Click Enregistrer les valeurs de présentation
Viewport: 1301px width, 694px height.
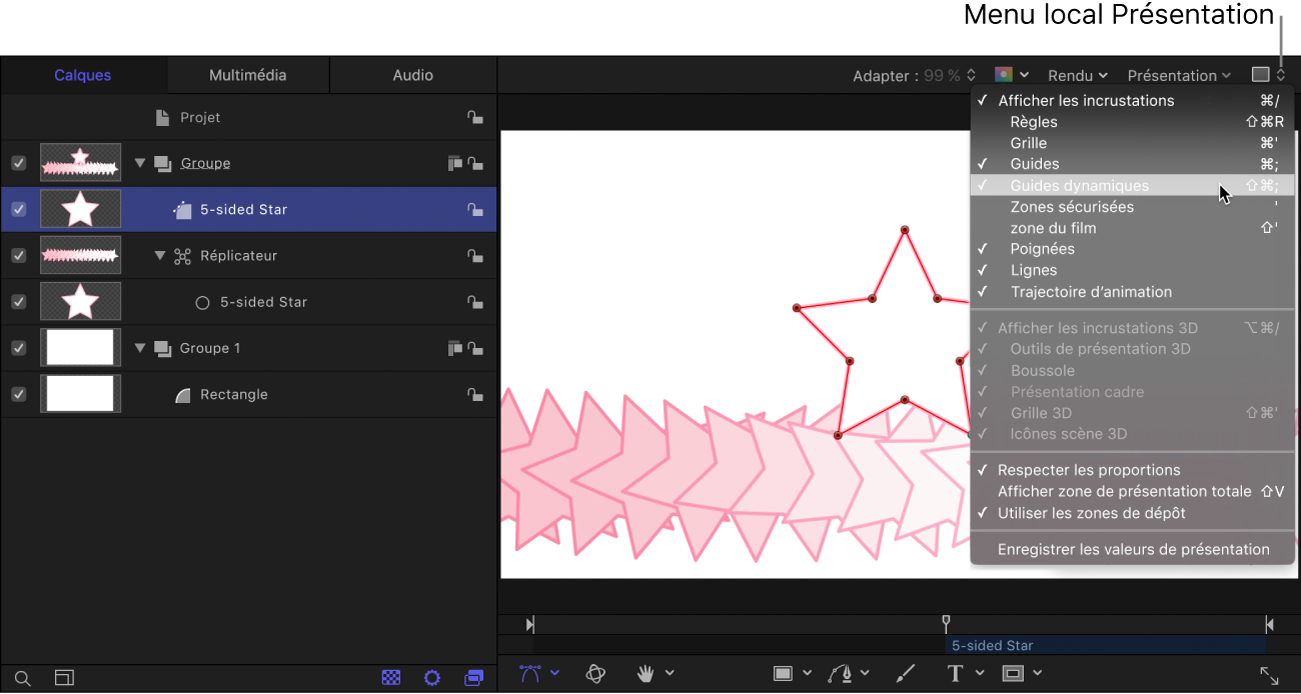1133,549
